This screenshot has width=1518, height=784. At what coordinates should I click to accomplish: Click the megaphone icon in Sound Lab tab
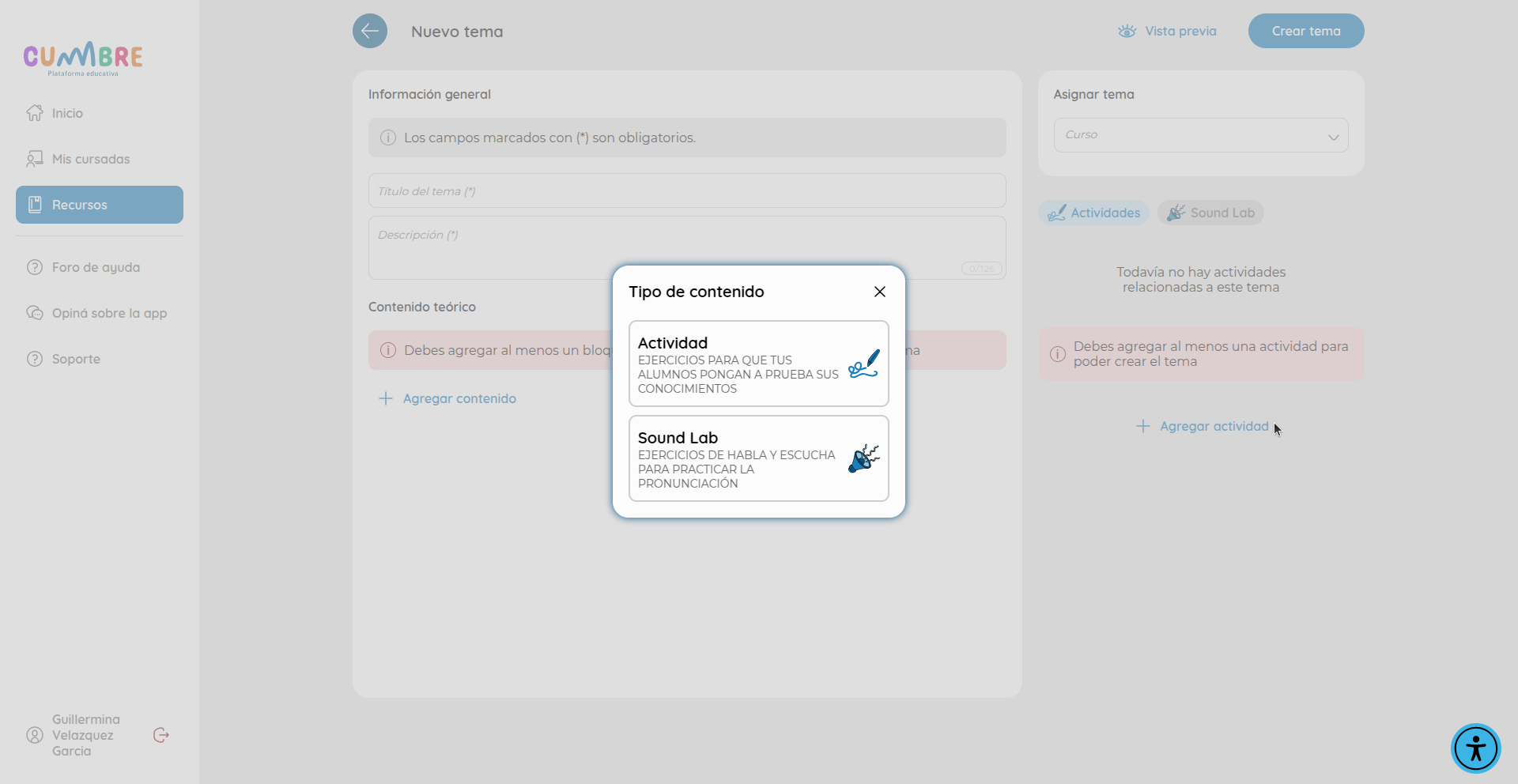1176,213
